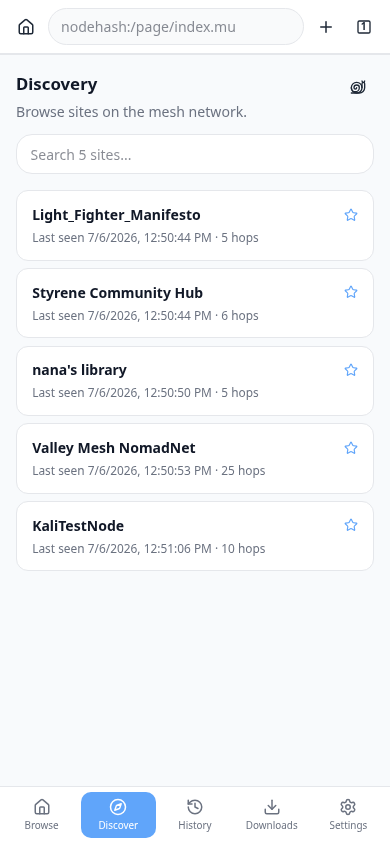Open a new tab with plus icon

pyautogui.click(x=325, y=27)
